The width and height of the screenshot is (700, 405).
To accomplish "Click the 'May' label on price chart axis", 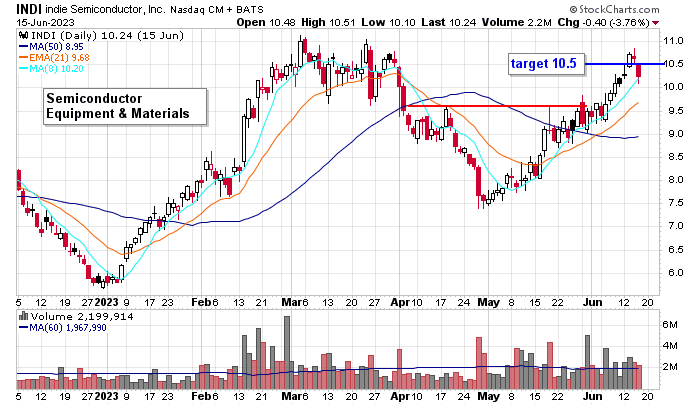I will (489, 302).
